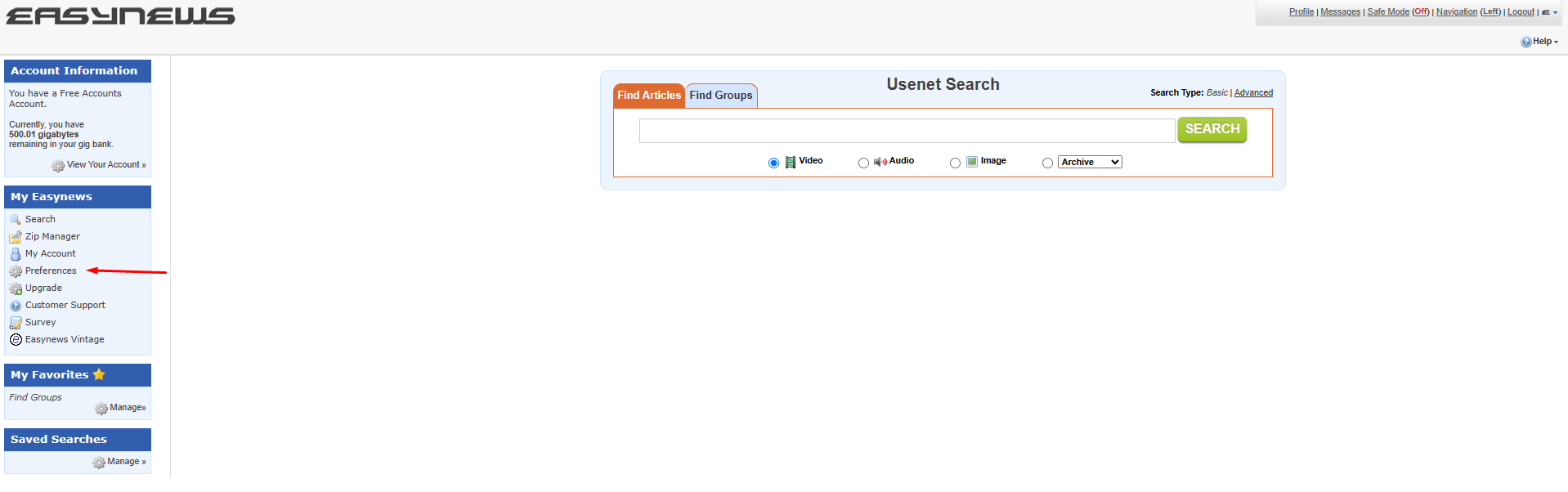Click the My Easynews panel header

point(78,197)
